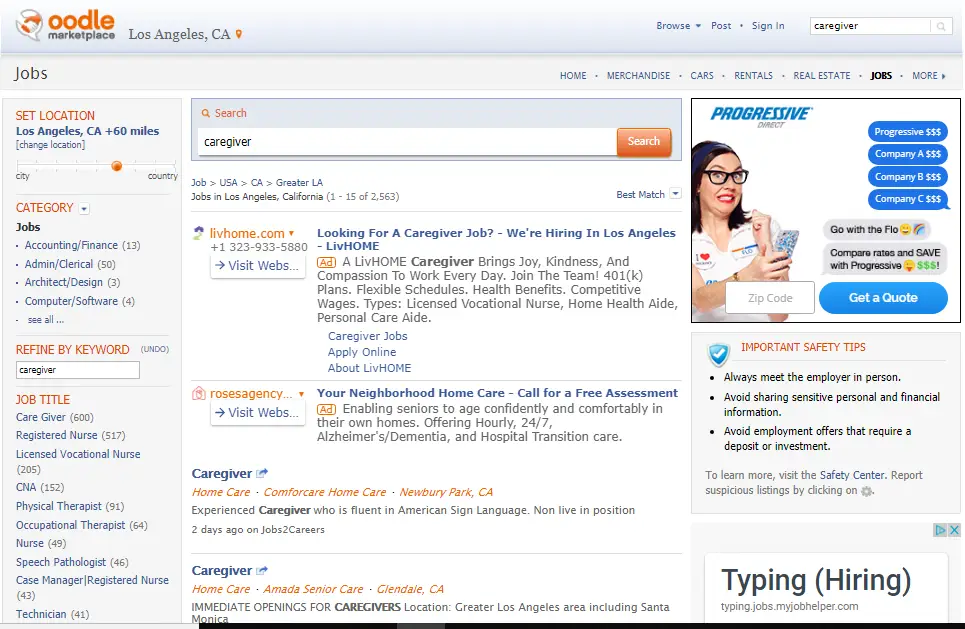Image resolution: width=965 pixels, height=629 pixels.
Task: Click the main caregiver search field
Action: [406, 142]
